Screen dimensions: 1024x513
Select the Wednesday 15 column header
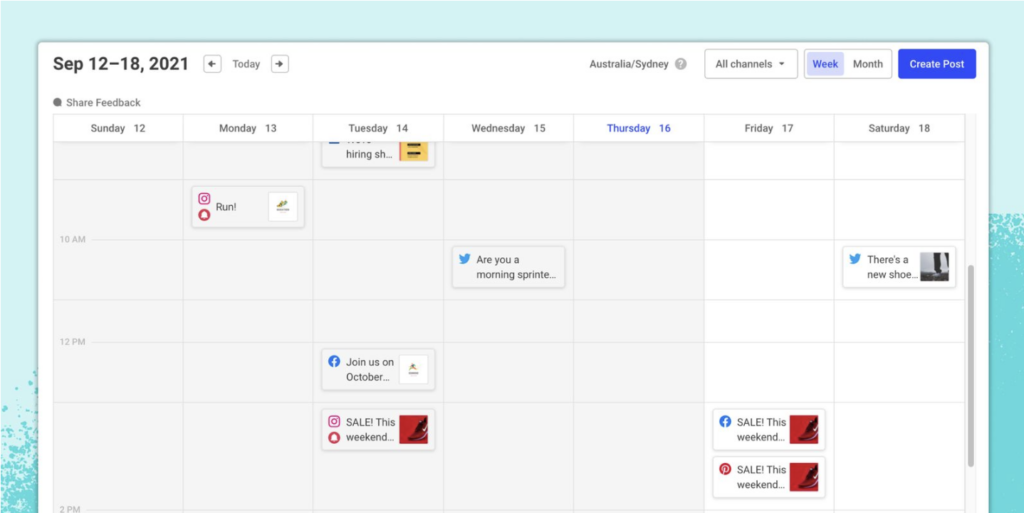509,128
